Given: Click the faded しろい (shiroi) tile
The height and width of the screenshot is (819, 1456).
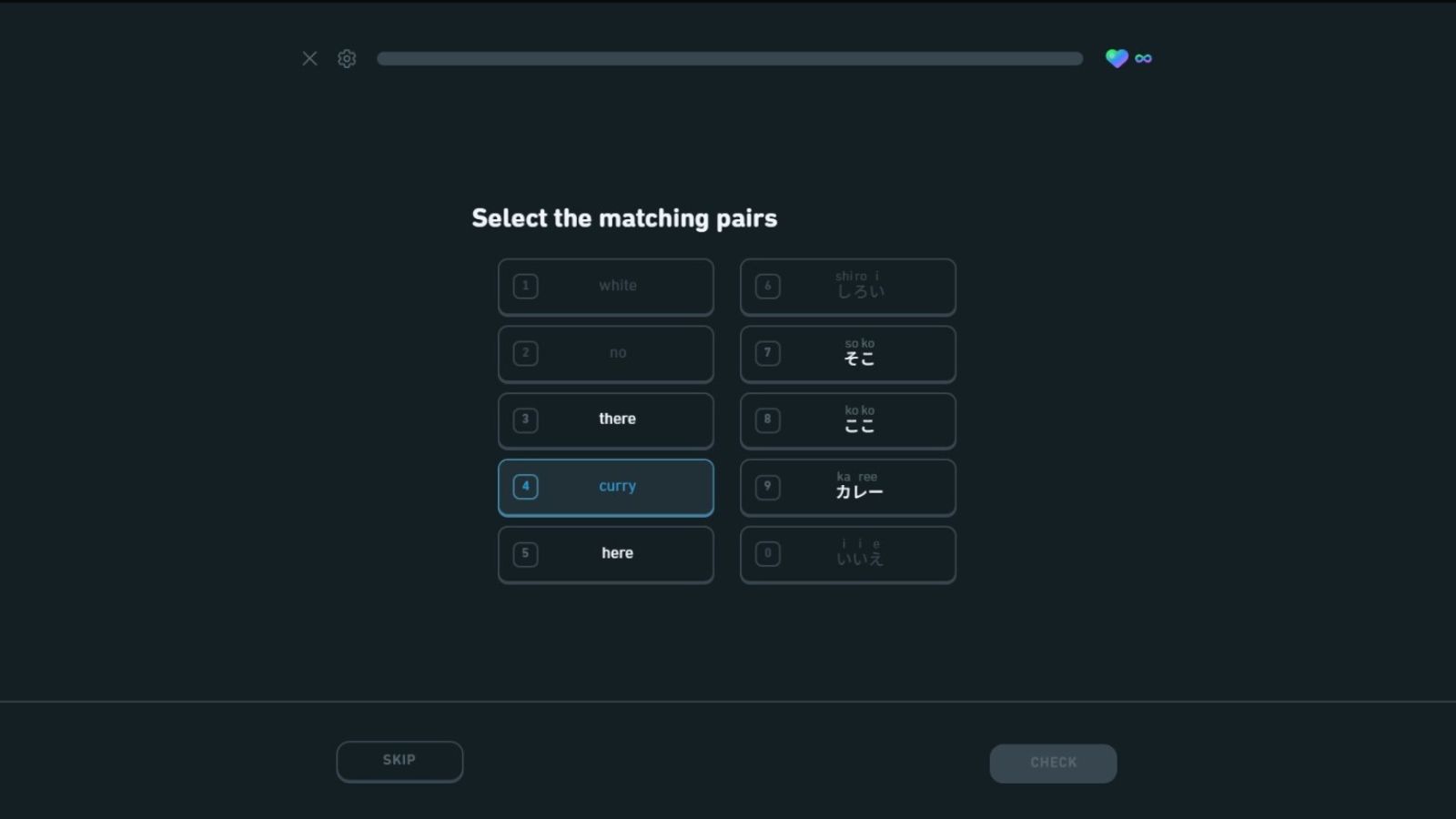Looking at the screenshot, I should pos(848,286).
